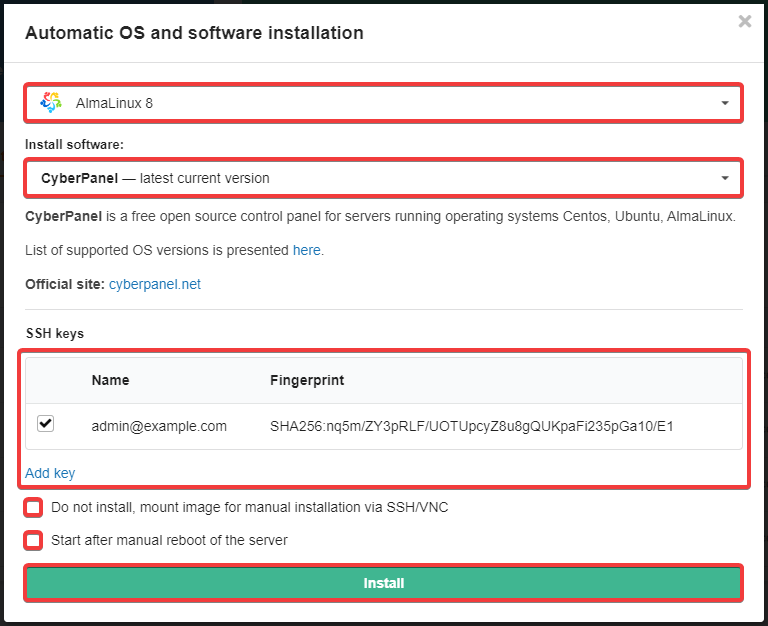The image size is (768, 626).
Task: Close the installation dialog with the X
Action: 744,21
